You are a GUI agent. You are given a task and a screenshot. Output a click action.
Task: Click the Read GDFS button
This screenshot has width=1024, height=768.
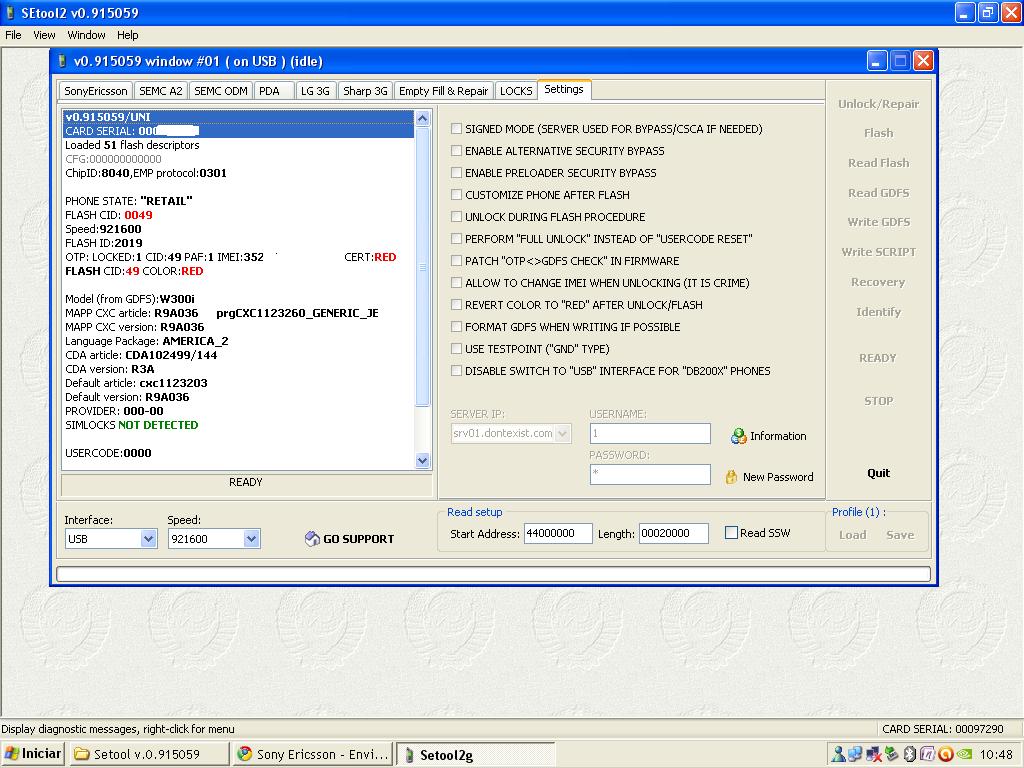click(878, 193)
